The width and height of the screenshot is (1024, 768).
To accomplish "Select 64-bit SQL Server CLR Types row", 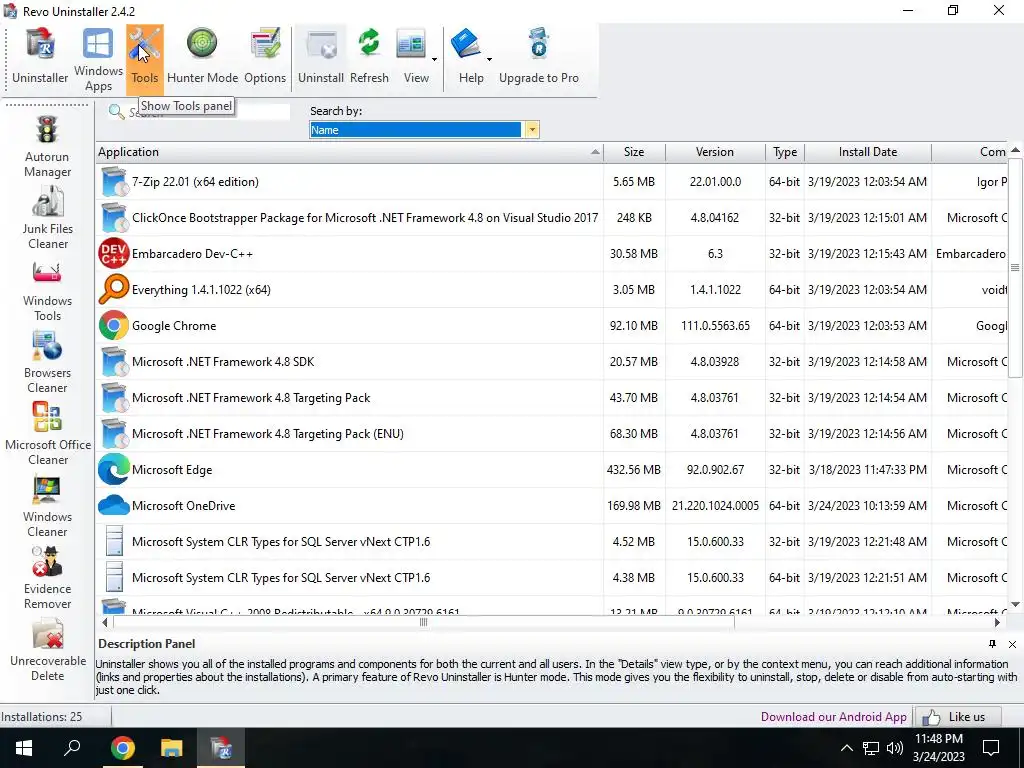I will [552, 577].
